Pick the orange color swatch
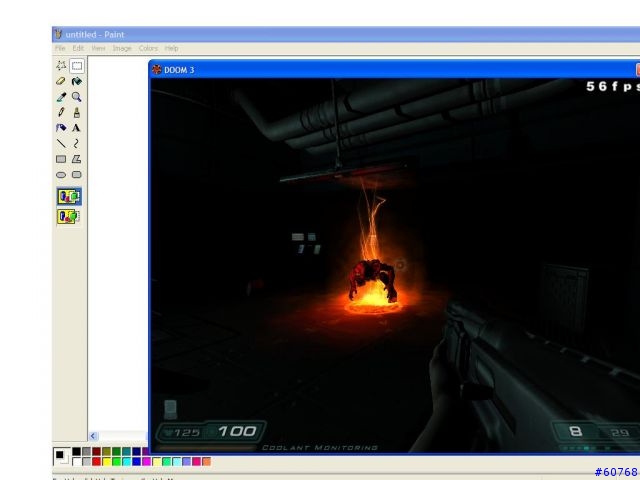This screenshot has height=480, width=640. coord(207,462)
